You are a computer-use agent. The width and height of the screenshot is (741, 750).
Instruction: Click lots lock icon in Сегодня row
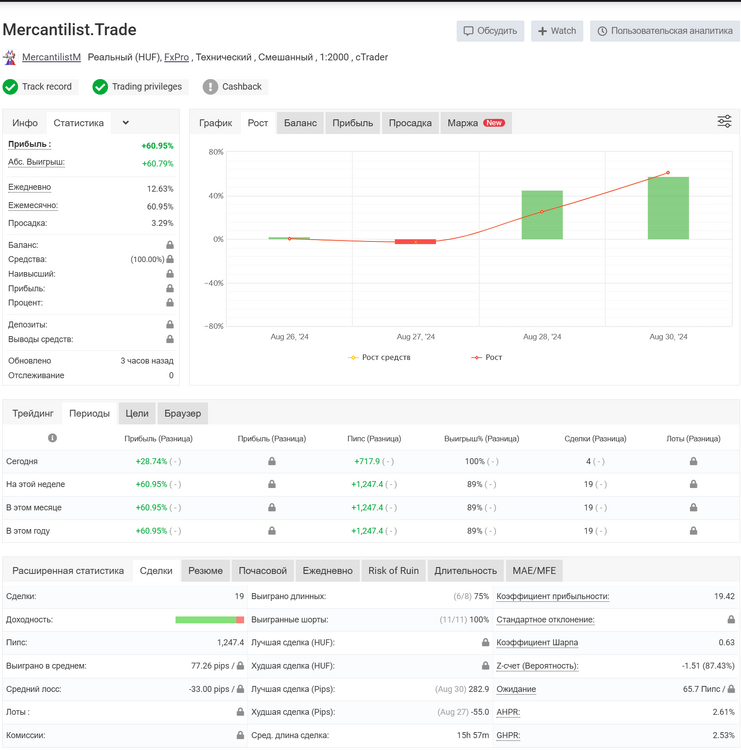pyautogui.click(x=693, y=462)
